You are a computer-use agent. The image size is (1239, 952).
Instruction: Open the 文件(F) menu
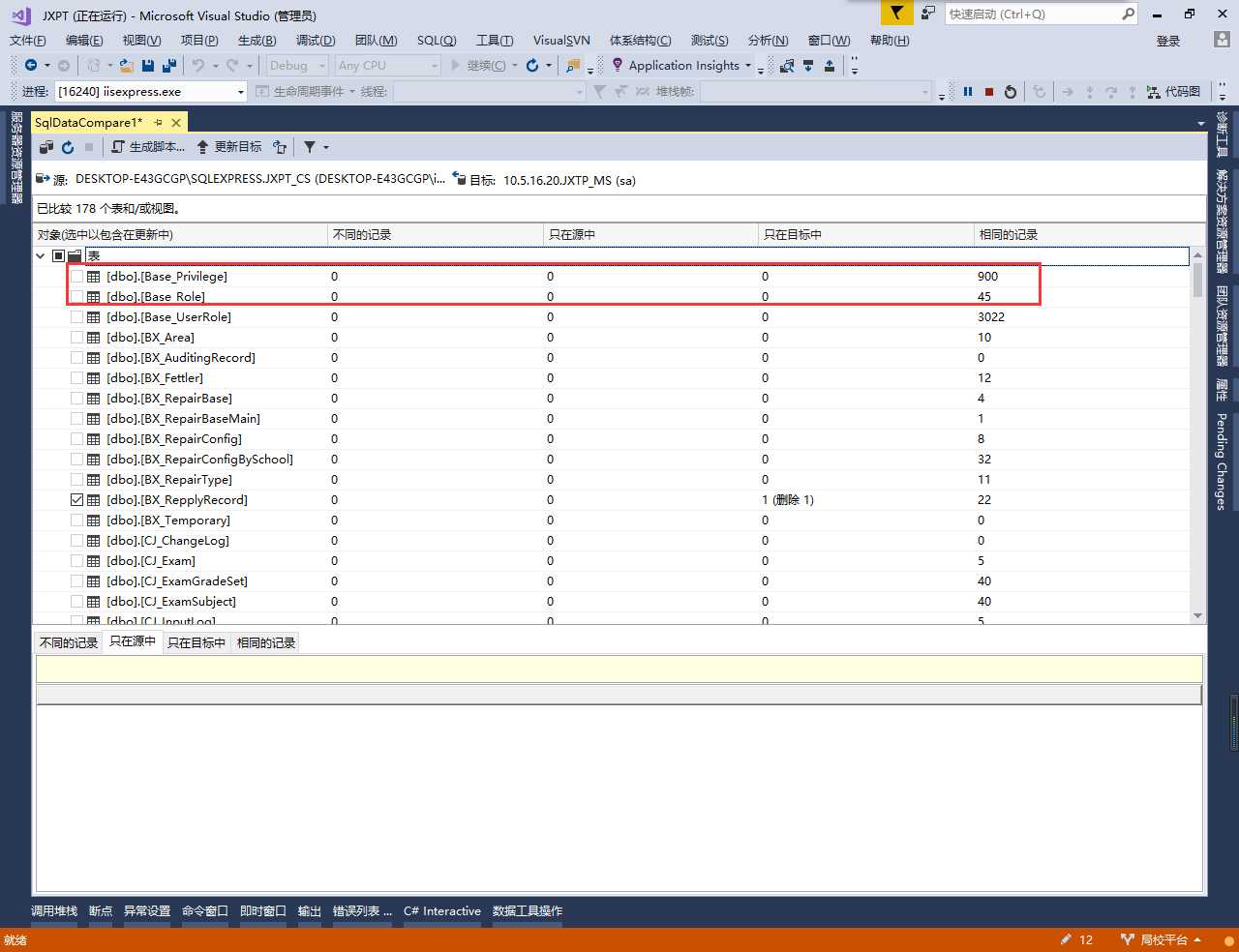point(28,40)
